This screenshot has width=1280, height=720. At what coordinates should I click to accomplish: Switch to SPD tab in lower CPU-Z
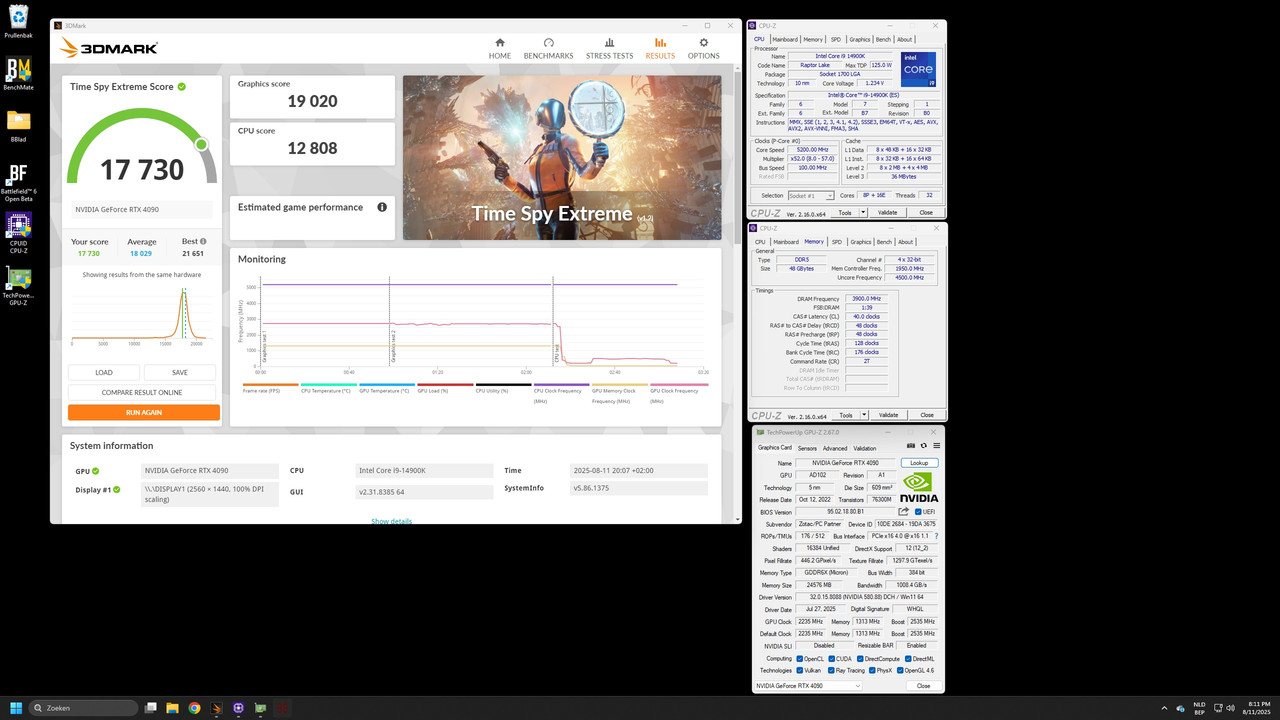[837, 241]
